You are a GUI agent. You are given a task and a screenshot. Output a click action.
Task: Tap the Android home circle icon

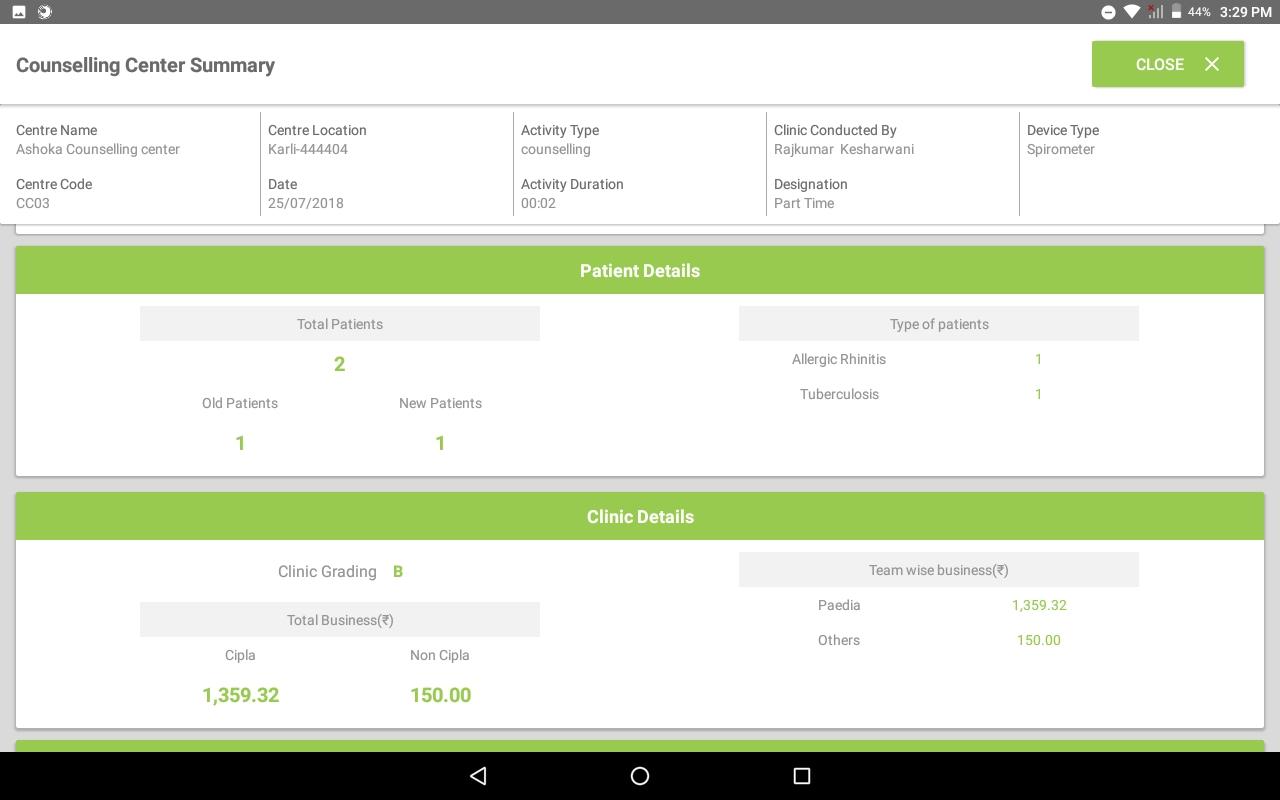point(640,776)
